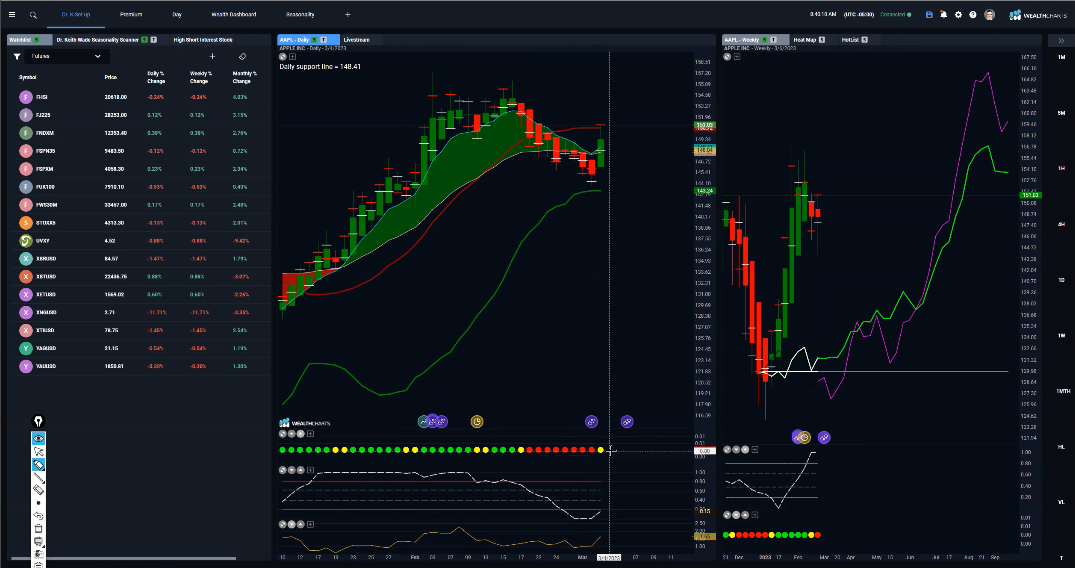Expand the plus box on the daily dots indicator panel
The image size is (1075, 568).
(x=310, y=434)
